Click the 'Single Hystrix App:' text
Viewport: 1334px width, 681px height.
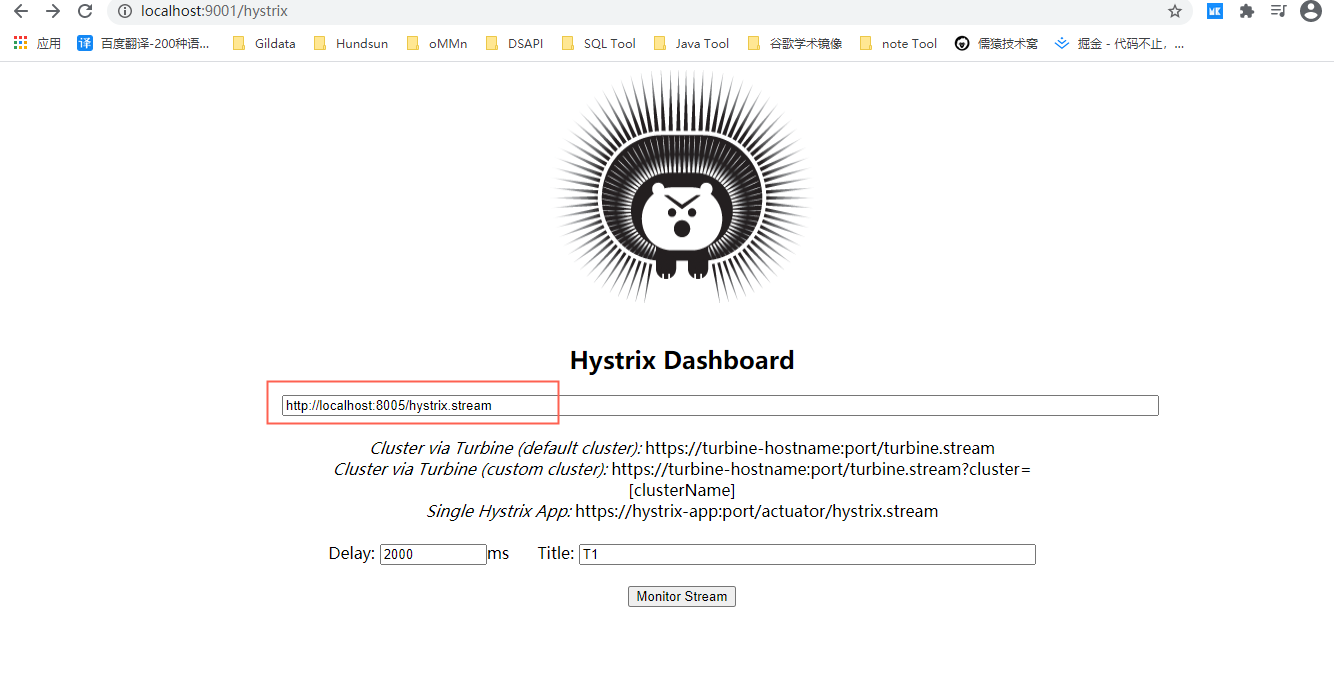point(499,511)
